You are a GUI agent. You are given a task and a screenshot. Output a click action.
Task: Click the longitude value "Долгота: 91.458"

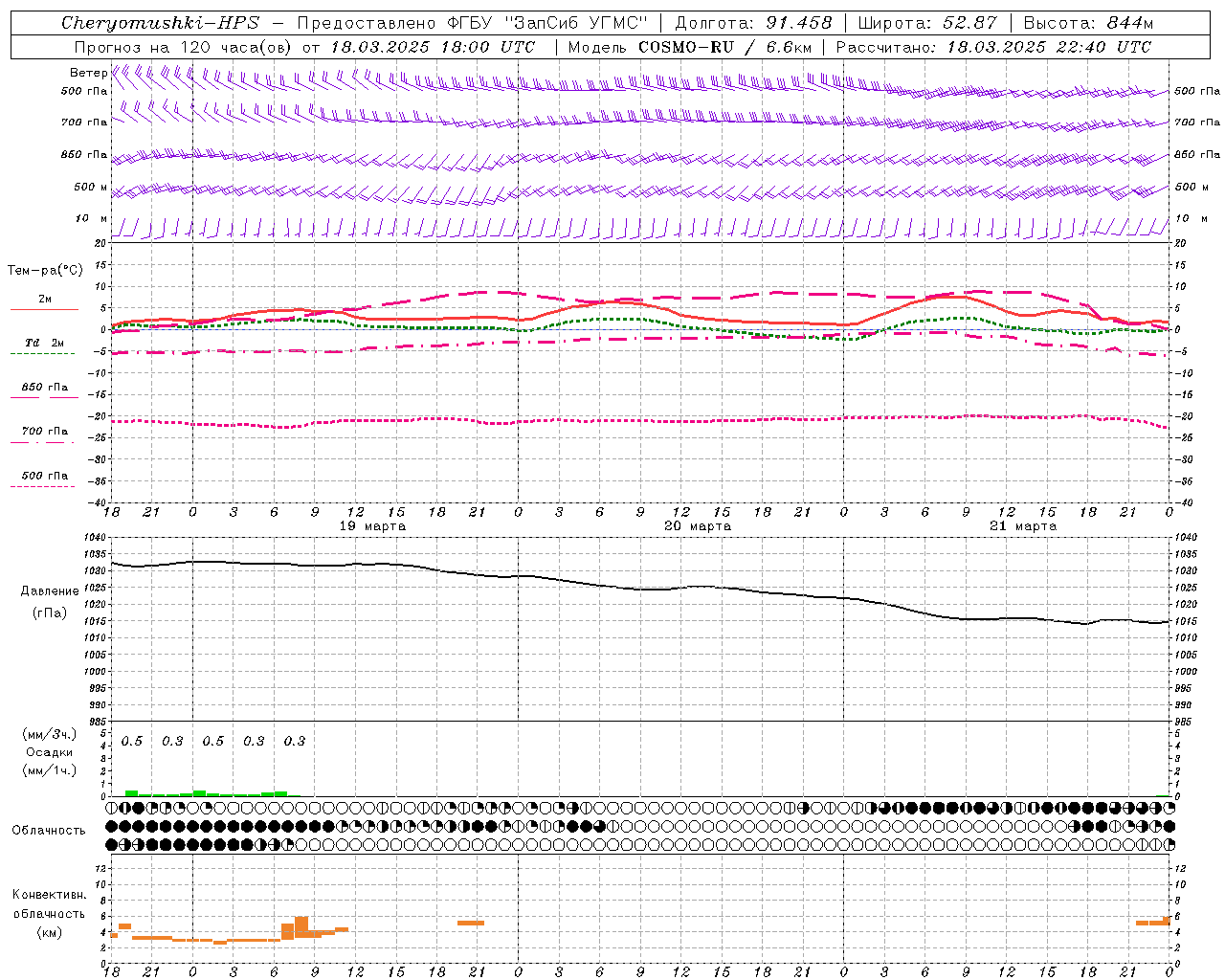point(753,23)
